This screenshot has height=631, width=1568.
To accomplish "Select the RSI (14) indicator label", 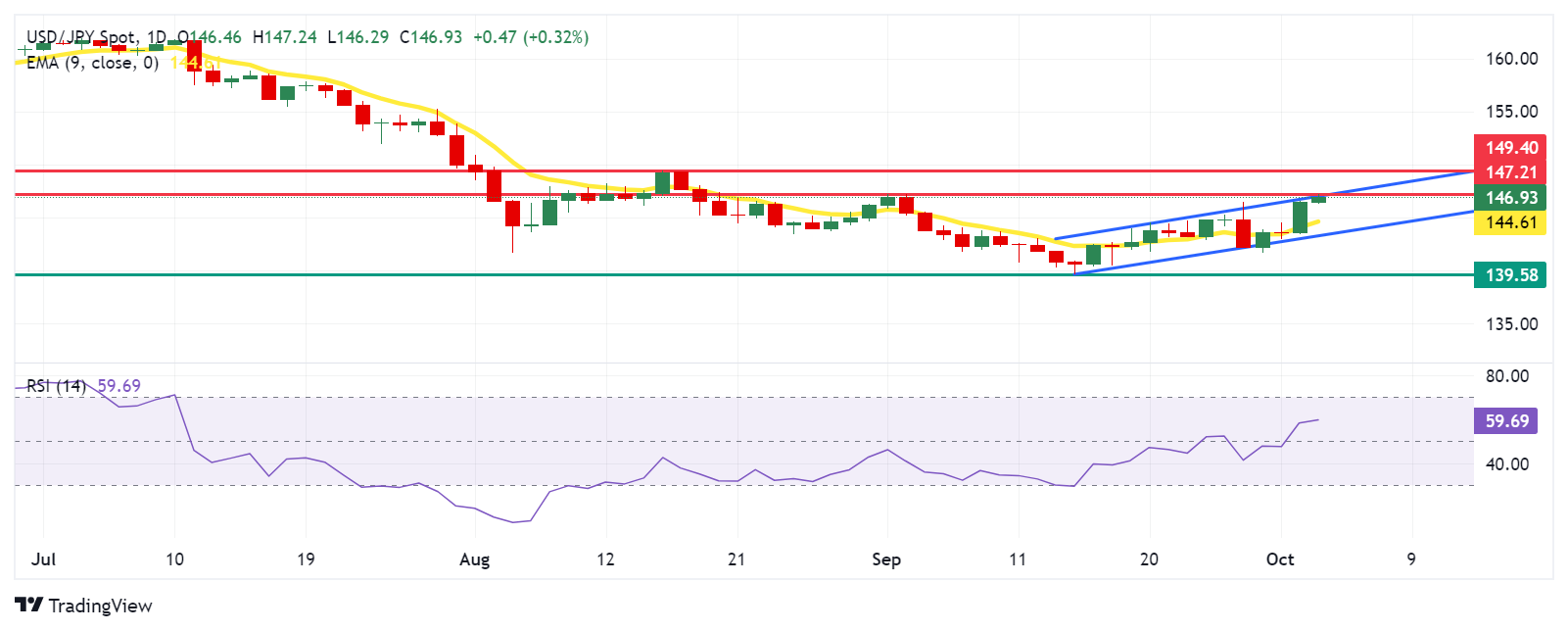I will click(56, 386).
